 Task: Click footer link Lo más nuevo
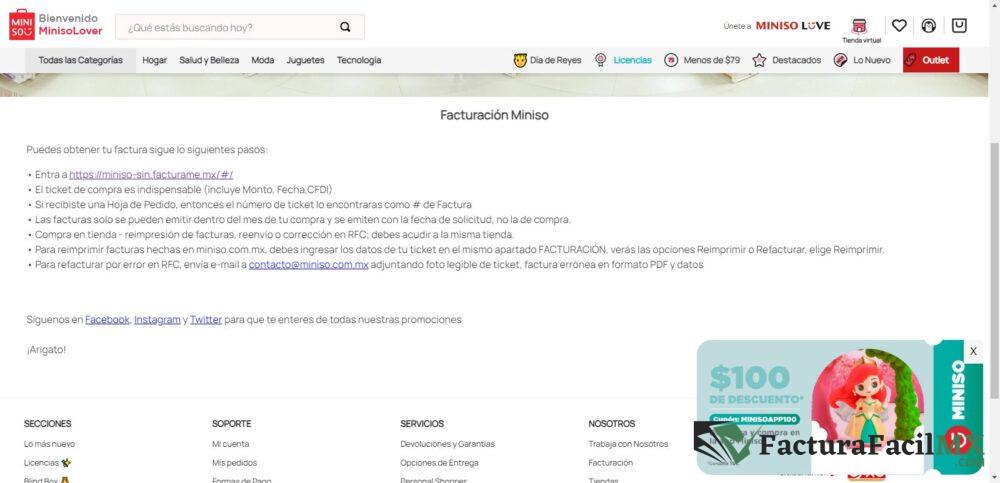(x=49, y=444)
